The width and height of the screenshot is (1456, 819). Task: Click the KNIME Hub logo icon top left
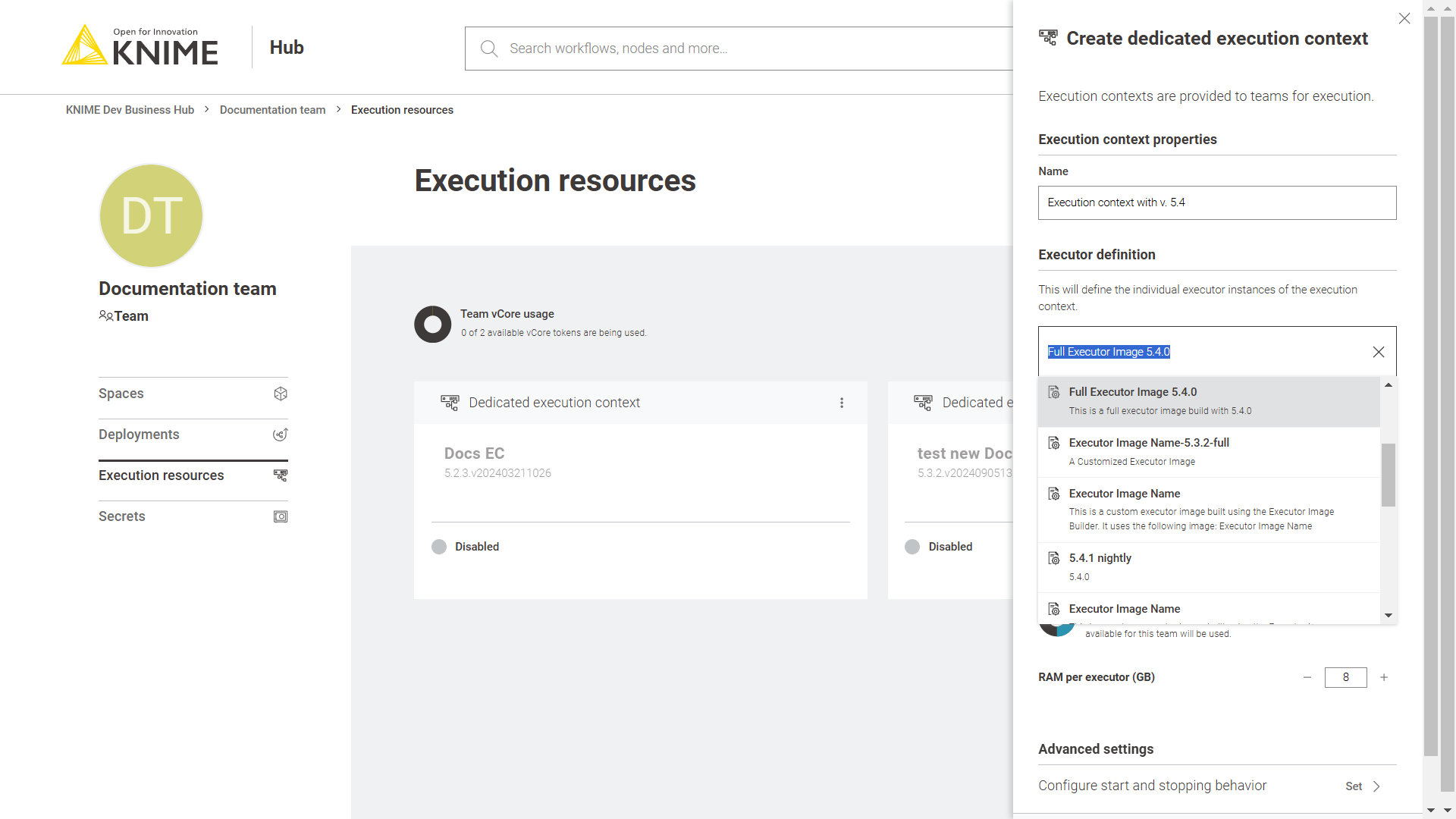click(x=85, y=46)
